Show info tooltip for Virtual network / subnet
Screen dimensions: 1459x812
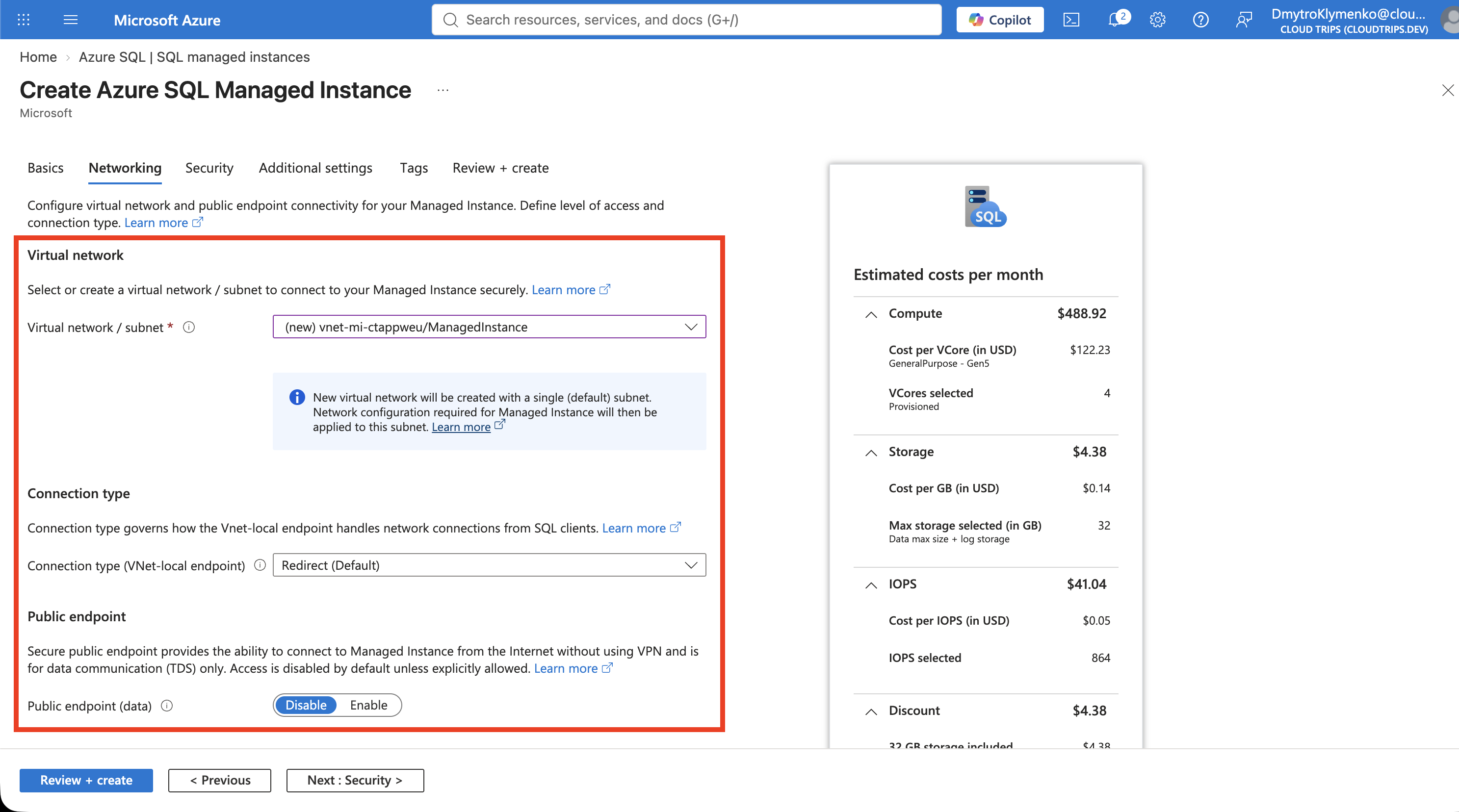click(189, 327)
